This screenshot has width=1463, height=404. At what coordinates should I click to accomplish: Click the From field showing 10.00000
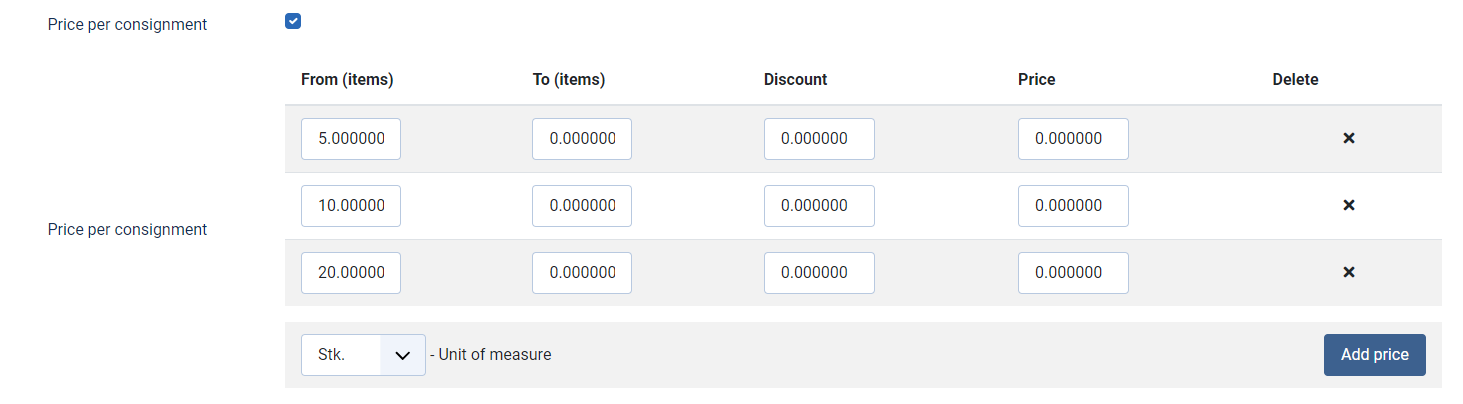click(x=351, y=206)
